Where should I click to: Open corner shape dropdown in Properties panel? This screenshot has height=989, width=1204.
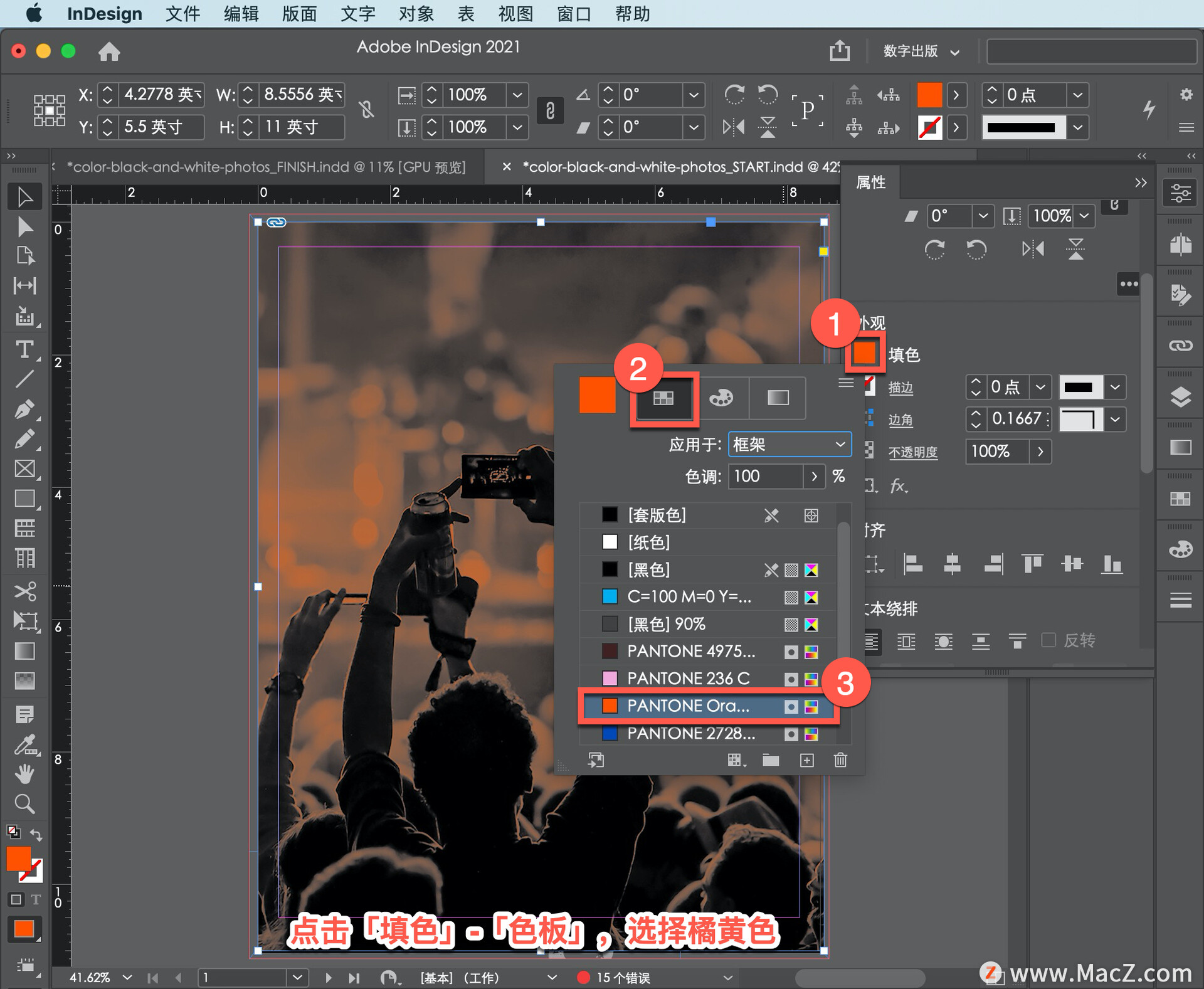point(1115,419)
